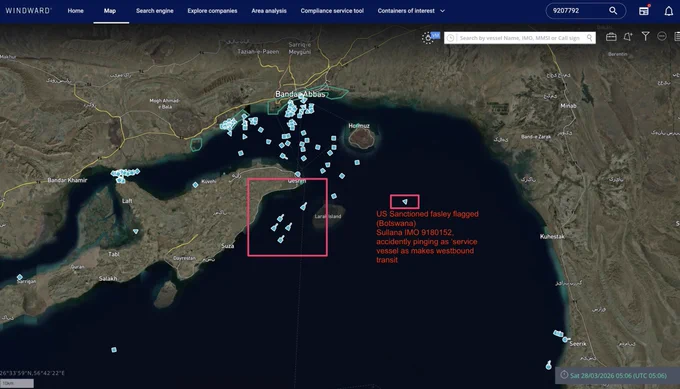Focus the vessel name search field

pos(520,38)
